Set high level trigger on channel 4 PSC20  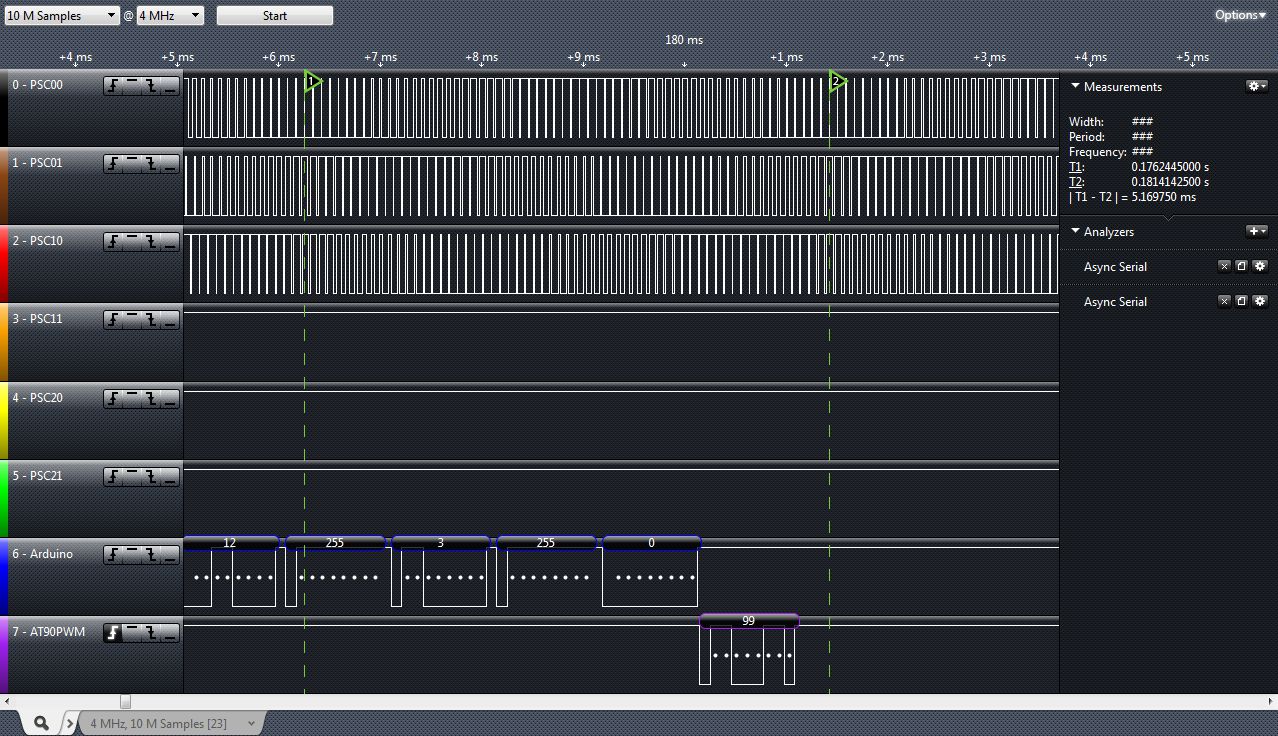pyautogui.click(x=132, y=399)
